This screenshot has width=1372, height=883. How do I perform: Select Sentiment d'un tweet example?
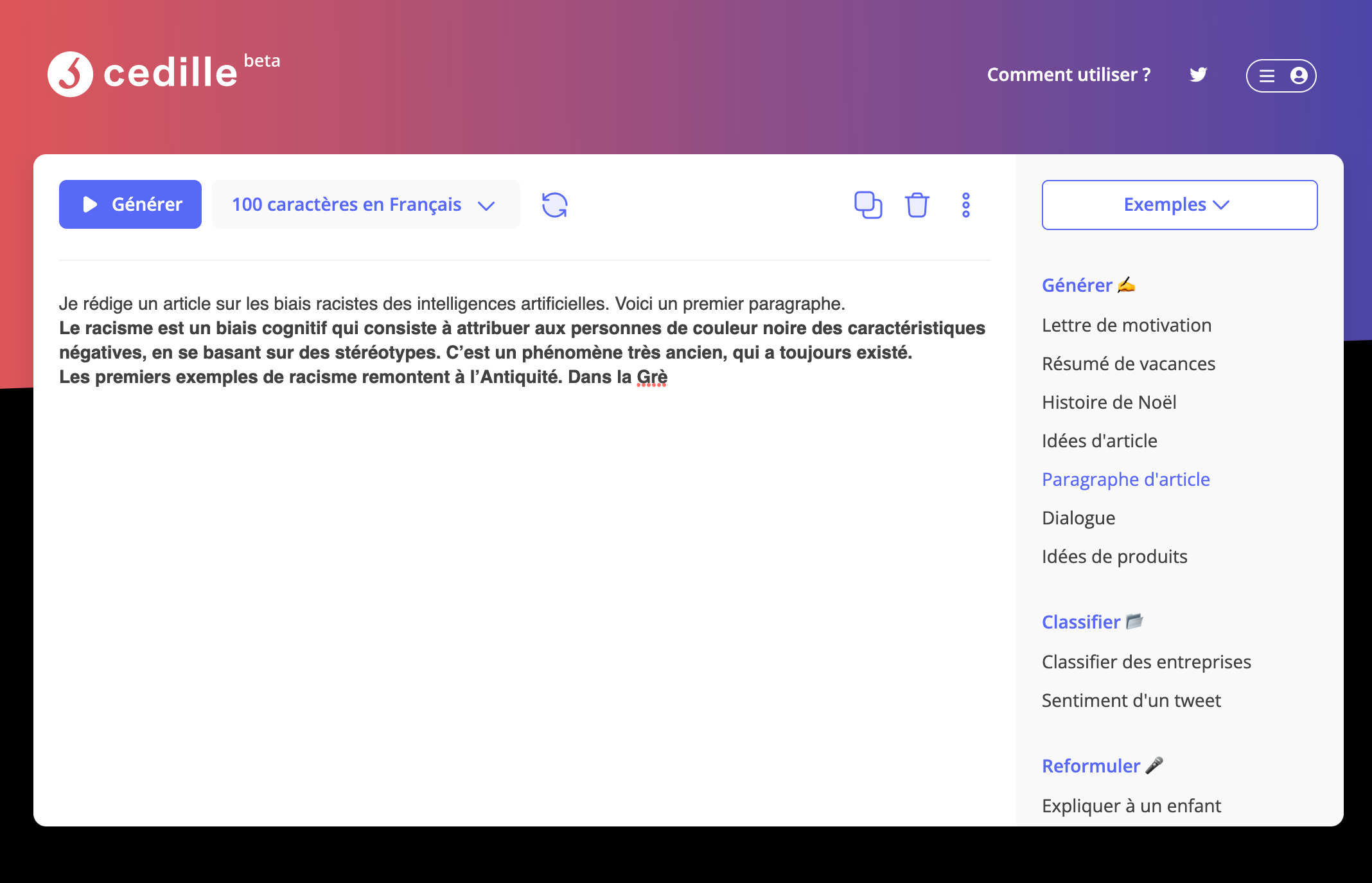1130,700
